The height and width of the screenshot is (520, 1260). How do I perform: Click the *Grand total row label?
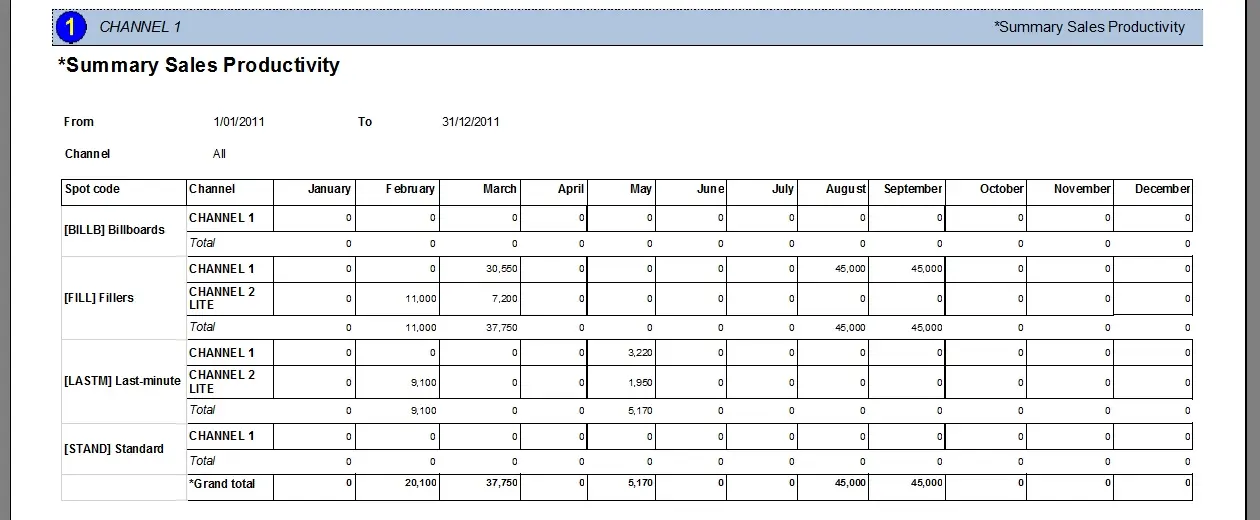point(222,484)
